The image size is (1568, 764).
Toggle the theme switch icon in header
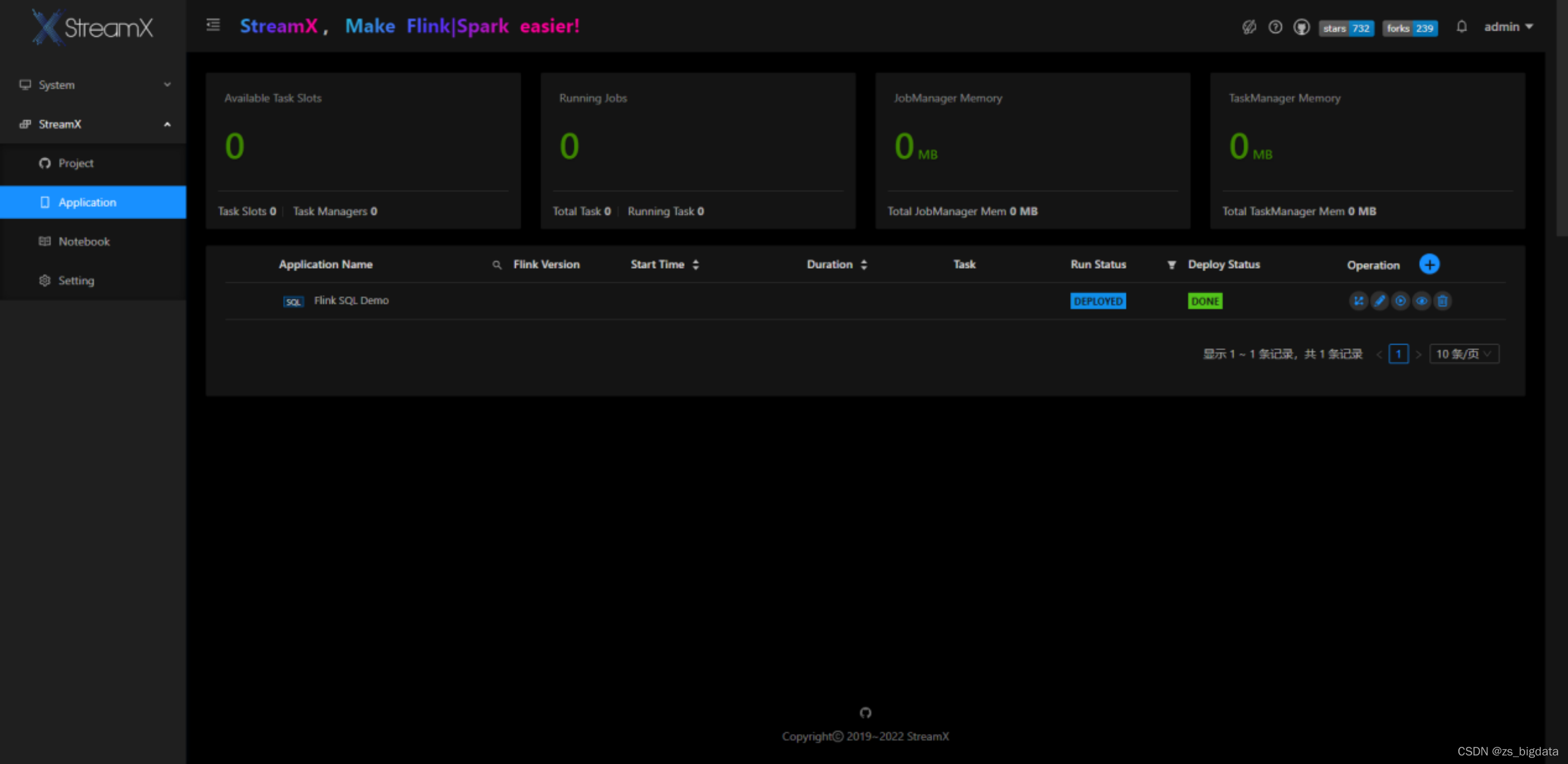pyautogui.click(x=1249, y=28)
